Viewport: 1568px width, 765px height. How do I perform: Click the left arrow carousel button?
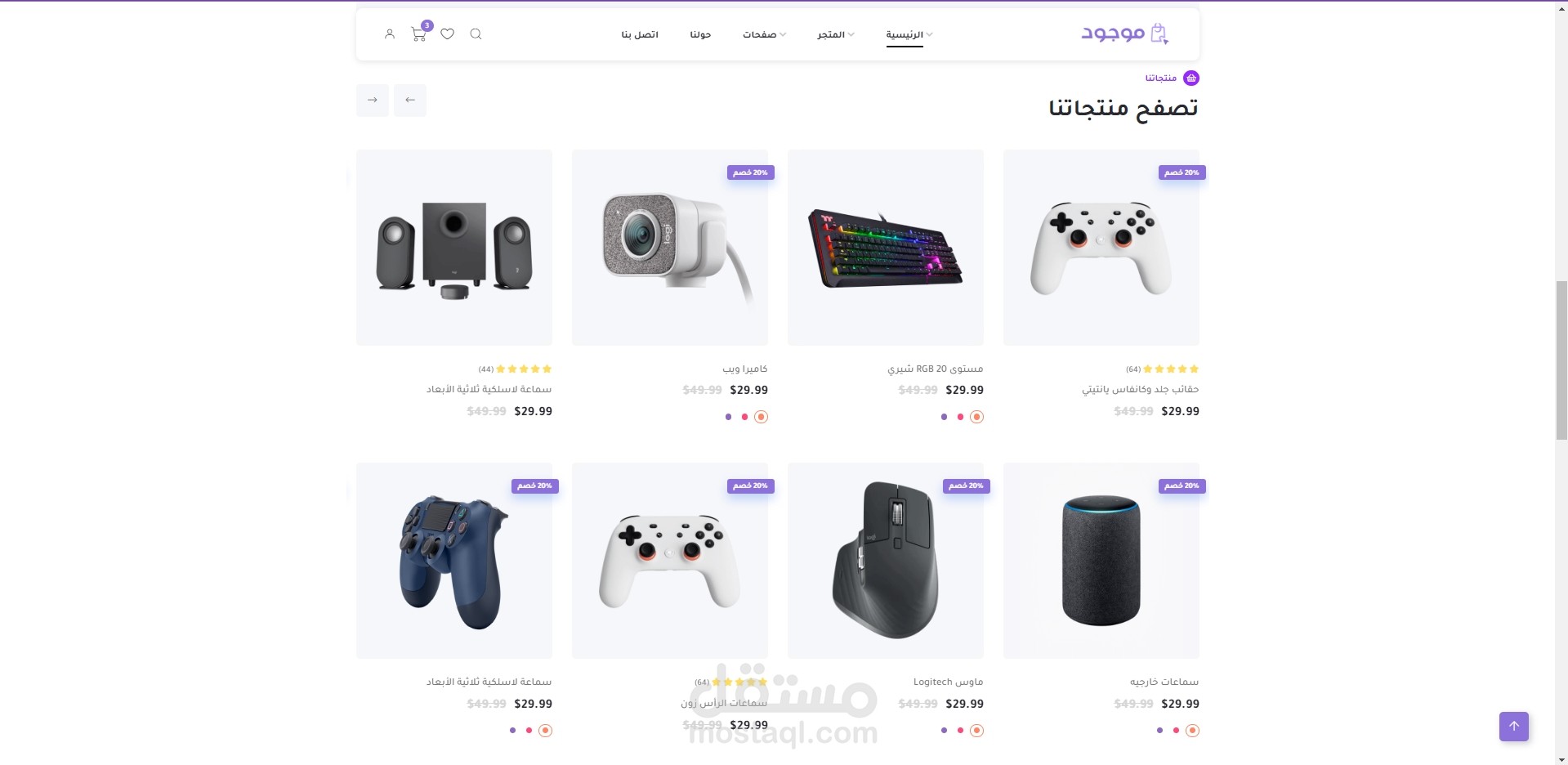click(x=410, y=100)
